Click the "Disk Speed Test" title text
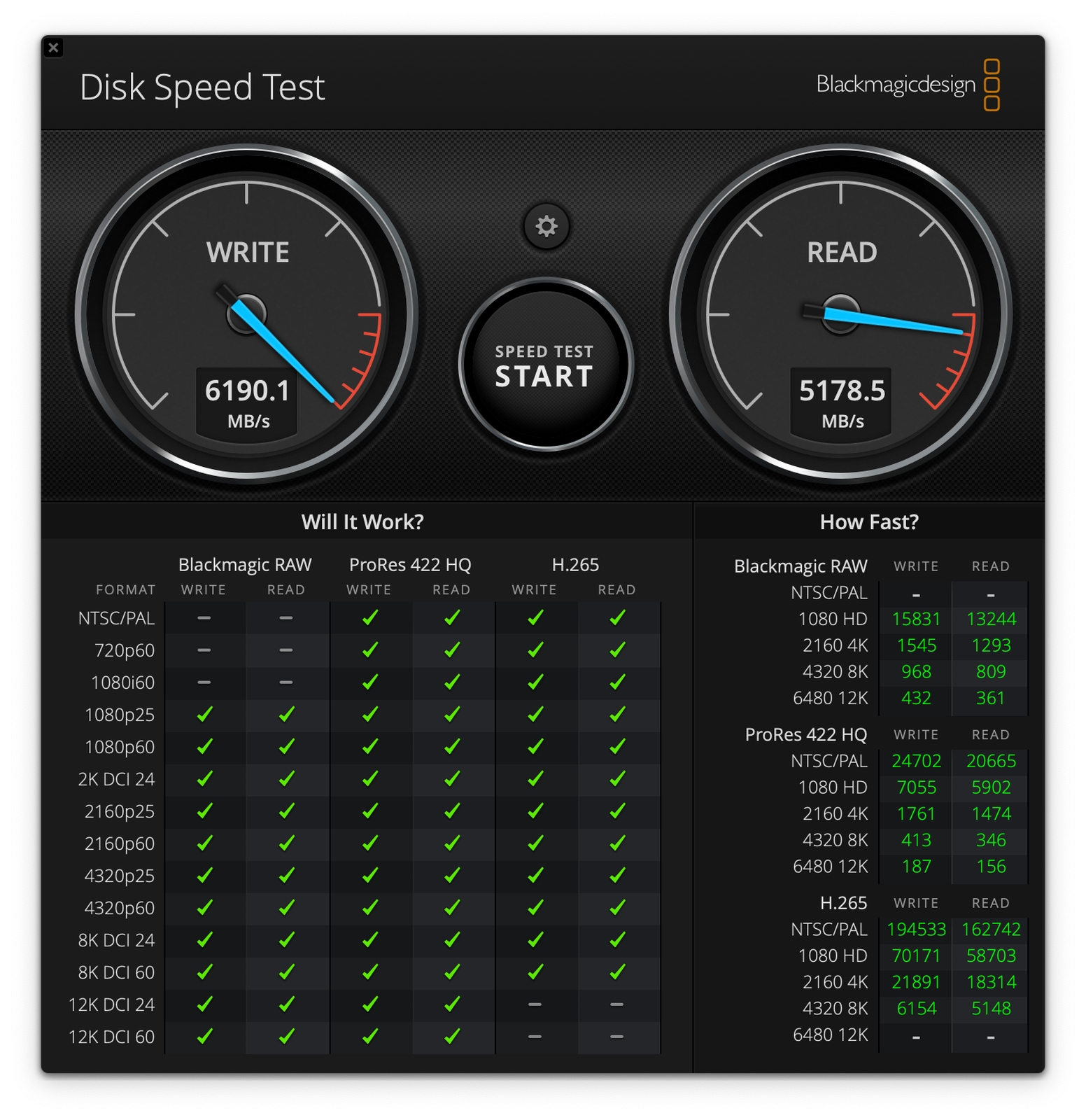1086x1120 pixels. click(202, 87)
